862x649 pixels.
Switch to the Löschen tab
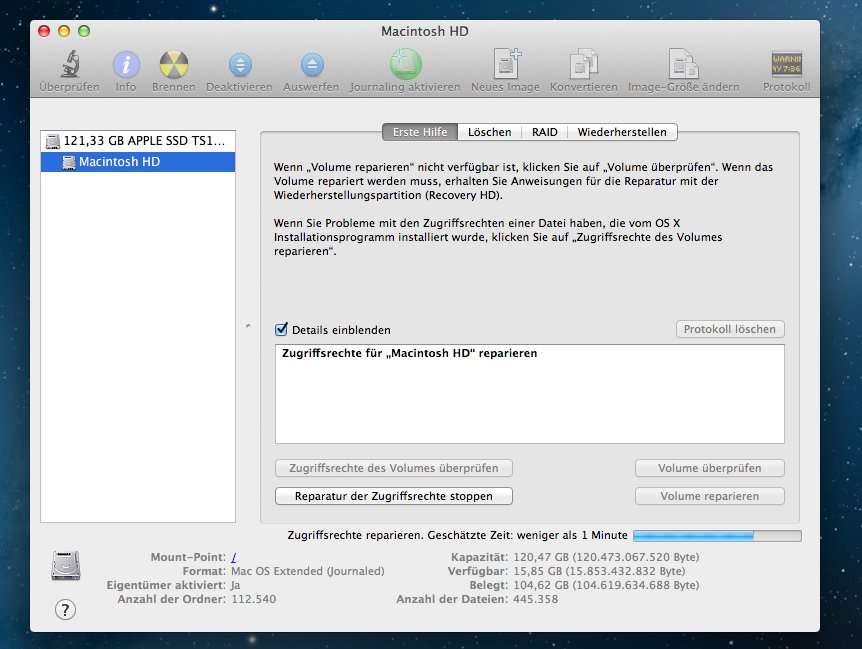tap(489, 132)
